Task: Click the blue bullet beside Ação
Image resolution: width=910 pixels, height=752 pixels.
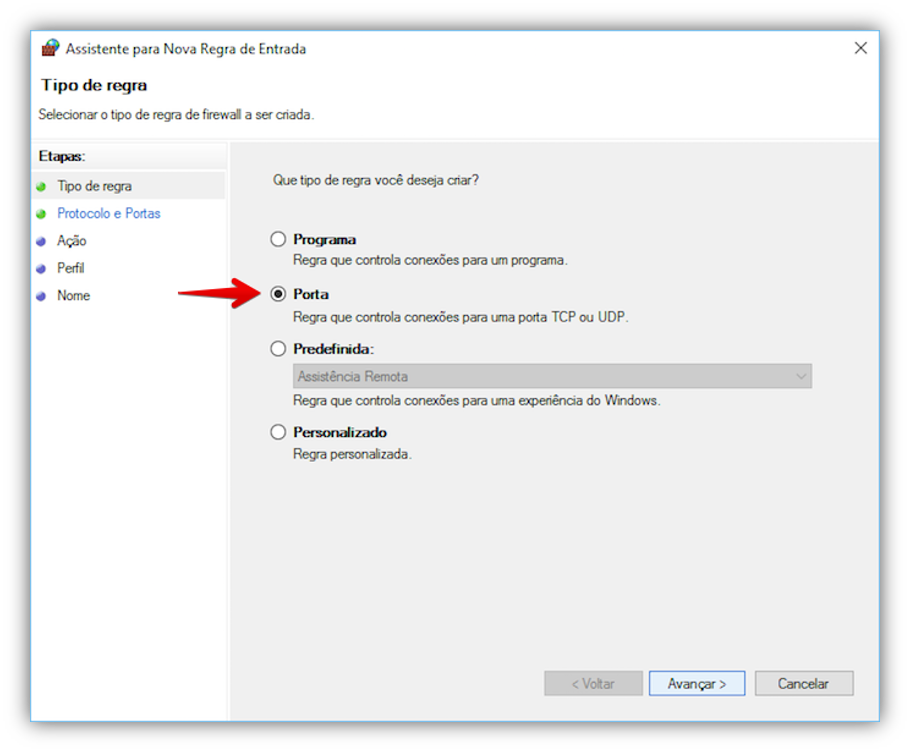Action: coord(41,241)
